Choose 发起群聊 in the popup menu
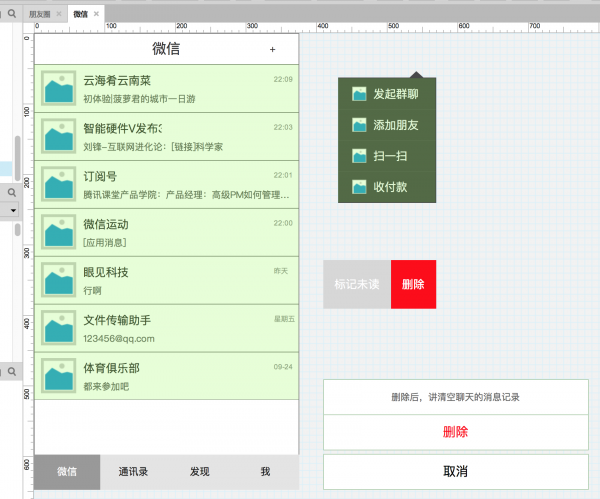 387,94
